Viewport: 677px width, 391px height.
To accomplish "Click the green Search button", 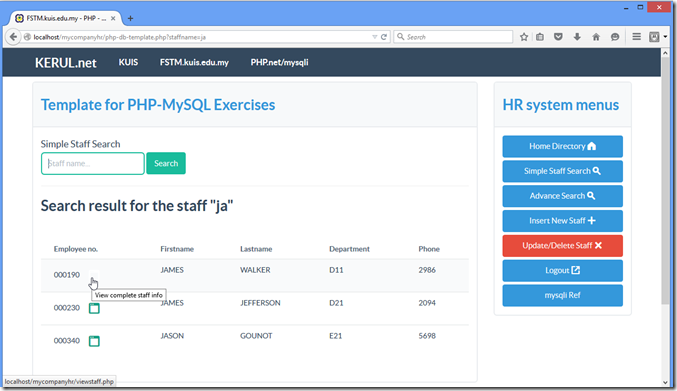I will pos(166,163).
